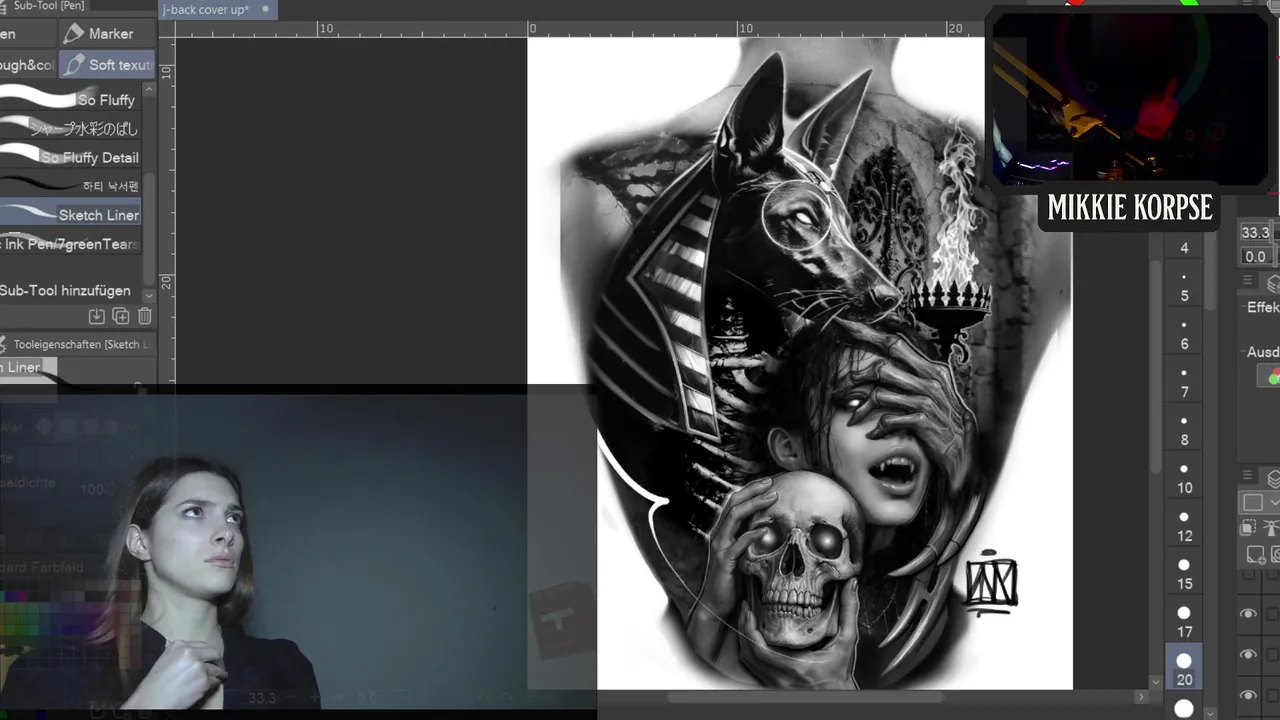Screen dimensions: 1280x720
Task: Select the layers stack icon above the blending dropdown
Action: pyautogui.click(x=1273, y=479)
